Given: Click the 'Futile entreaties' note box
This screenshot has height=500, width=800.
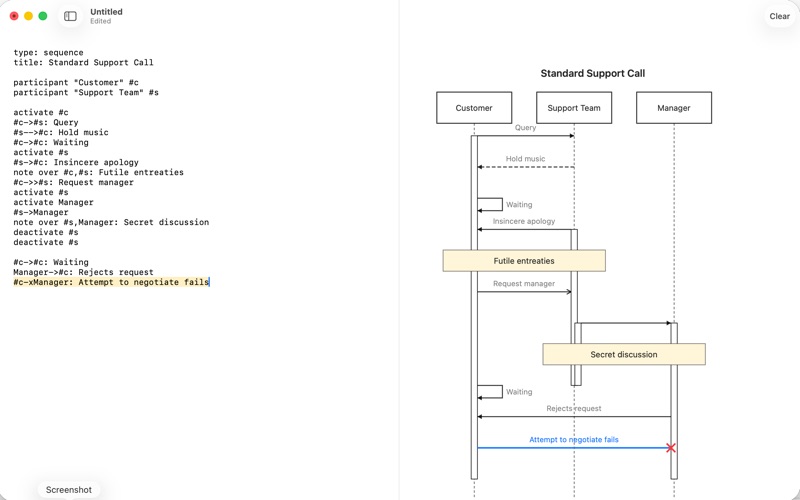Looking at the screenshot, I should tap(524, 261).
